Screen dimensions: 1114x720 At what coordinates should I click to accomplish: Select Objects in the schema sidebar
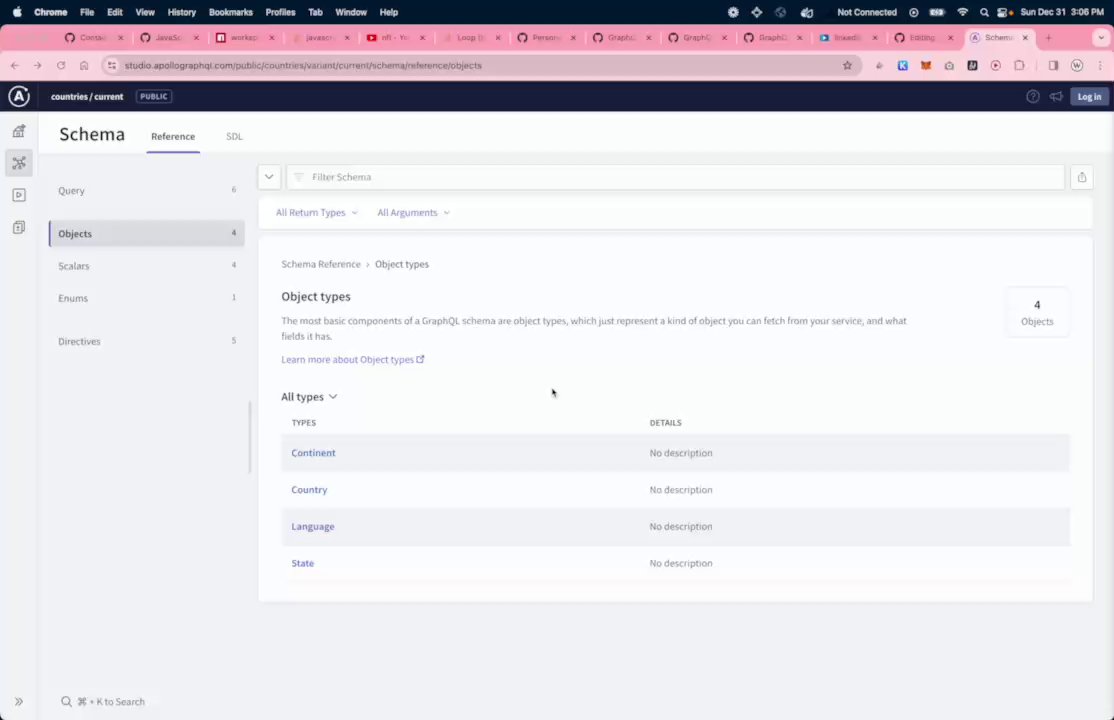[146, 233]
